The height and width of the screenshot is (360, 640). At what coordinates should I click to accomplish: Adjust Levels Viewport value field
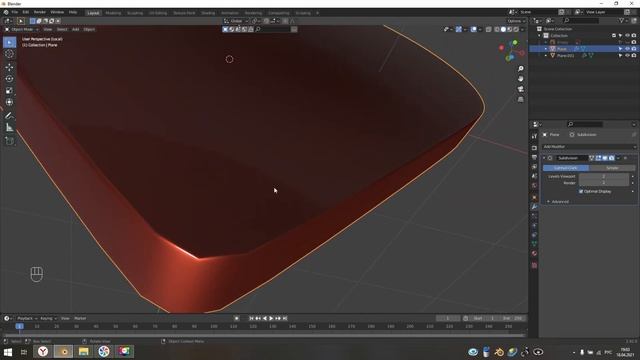coord(604,176)
